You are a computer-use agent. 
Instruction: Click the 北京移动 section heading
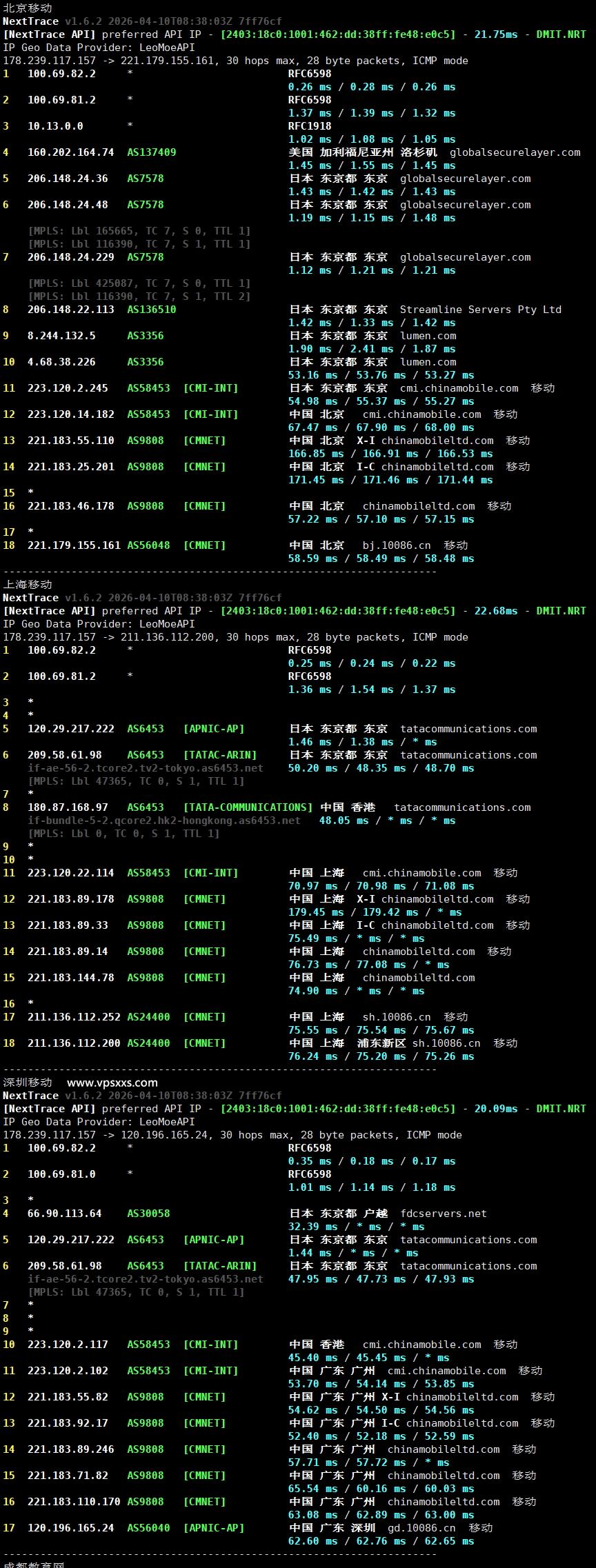pyautogui.click(x=28, y=8)
